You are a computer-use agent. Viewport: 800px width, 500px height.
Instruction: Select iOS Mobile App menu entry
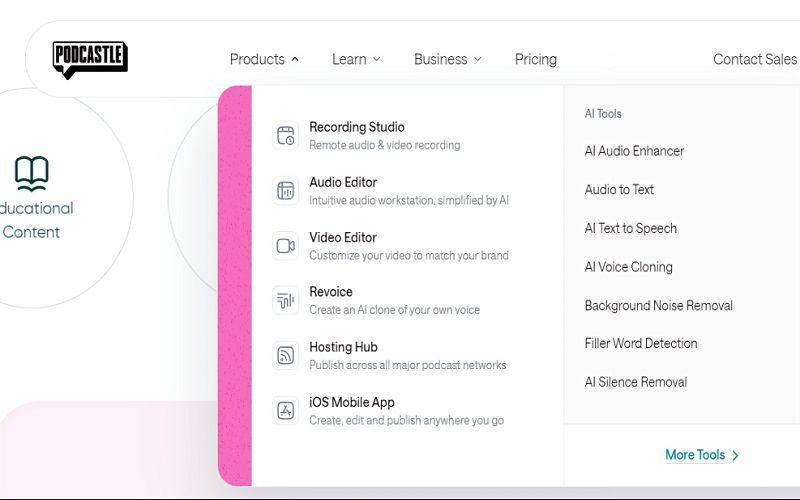[352, 402]
